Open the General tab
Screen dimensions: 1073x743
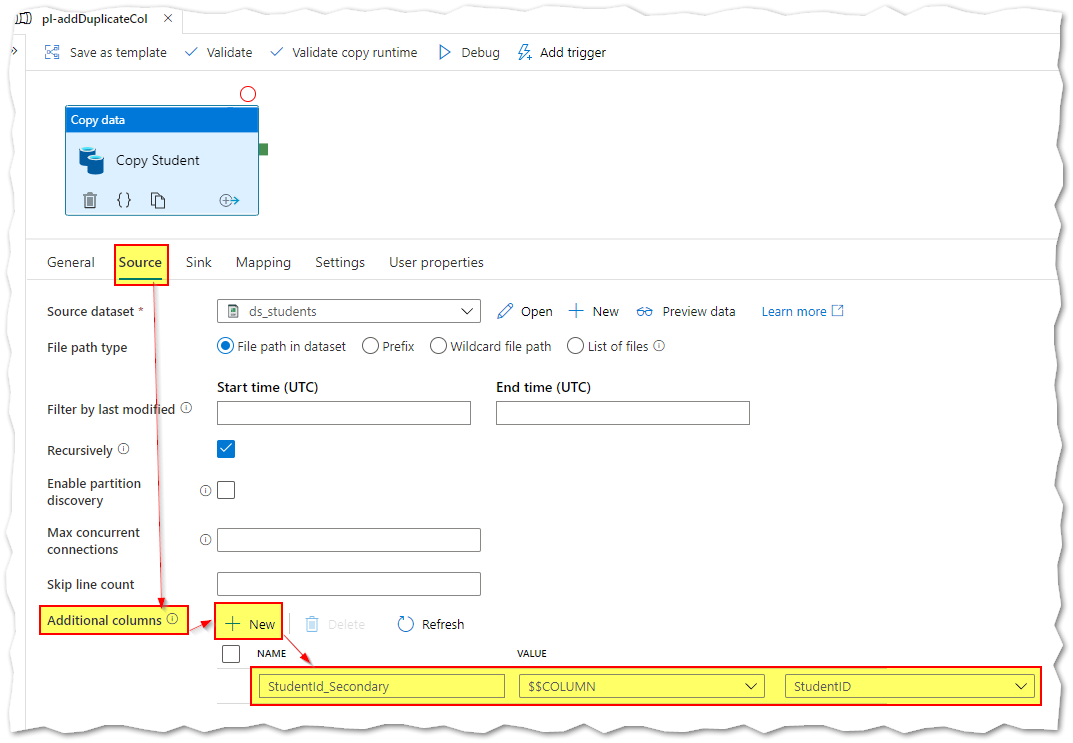point(71,262)
